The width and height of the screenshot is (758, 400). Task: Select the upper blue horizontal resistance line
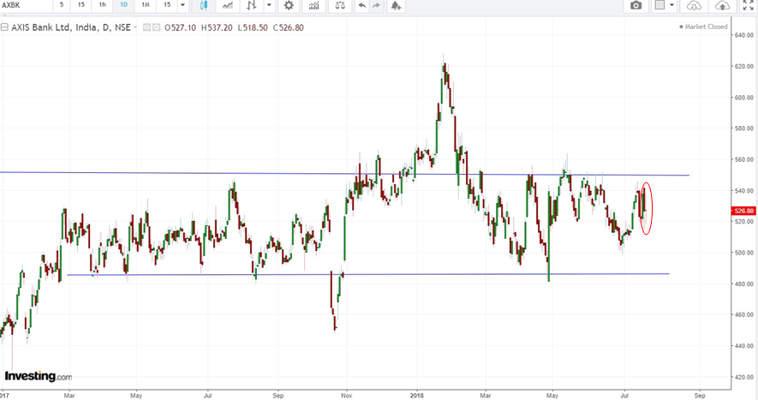(x=344, y=174)
